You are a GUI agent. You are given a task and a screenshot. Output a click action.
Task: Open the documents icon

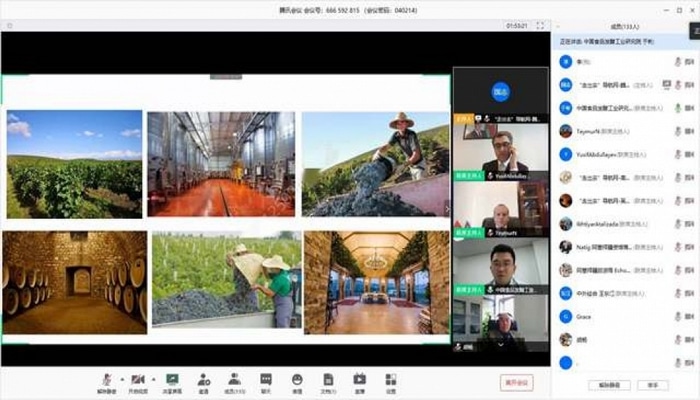tap(327, 380)
